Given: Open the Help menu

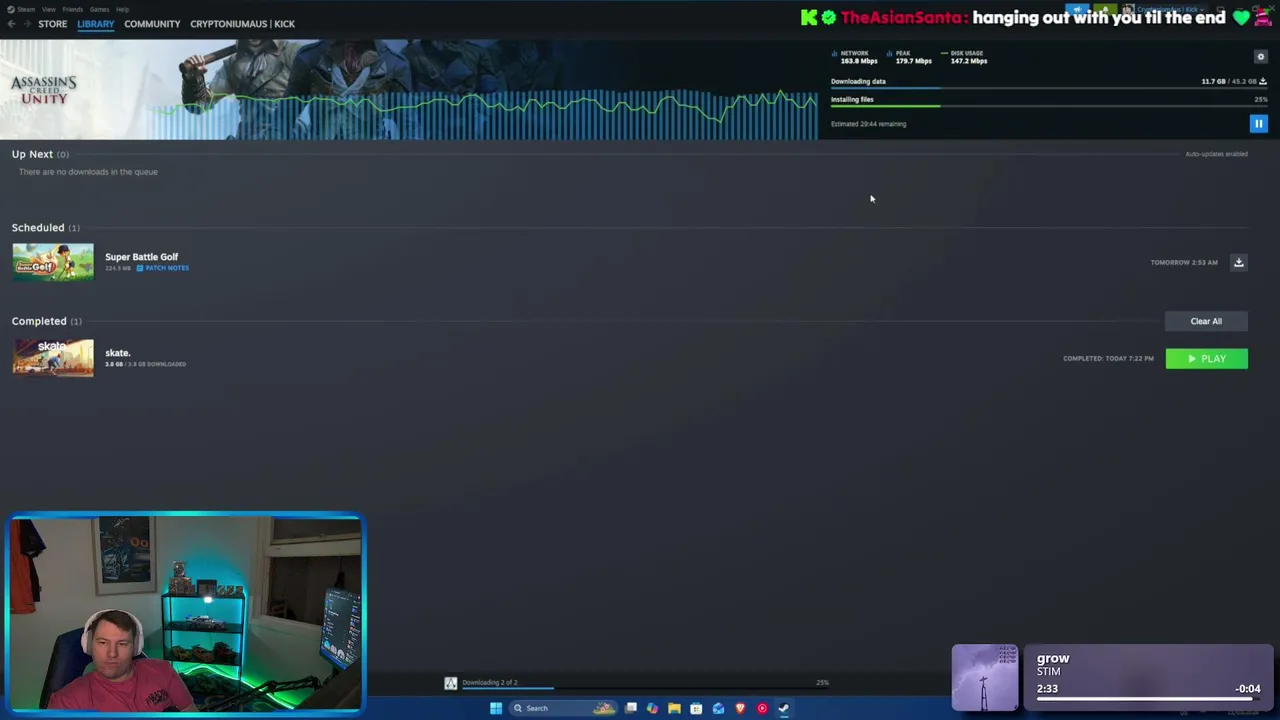Looking at the screenshot, I should pyautogui.click(x=122, y=9).
